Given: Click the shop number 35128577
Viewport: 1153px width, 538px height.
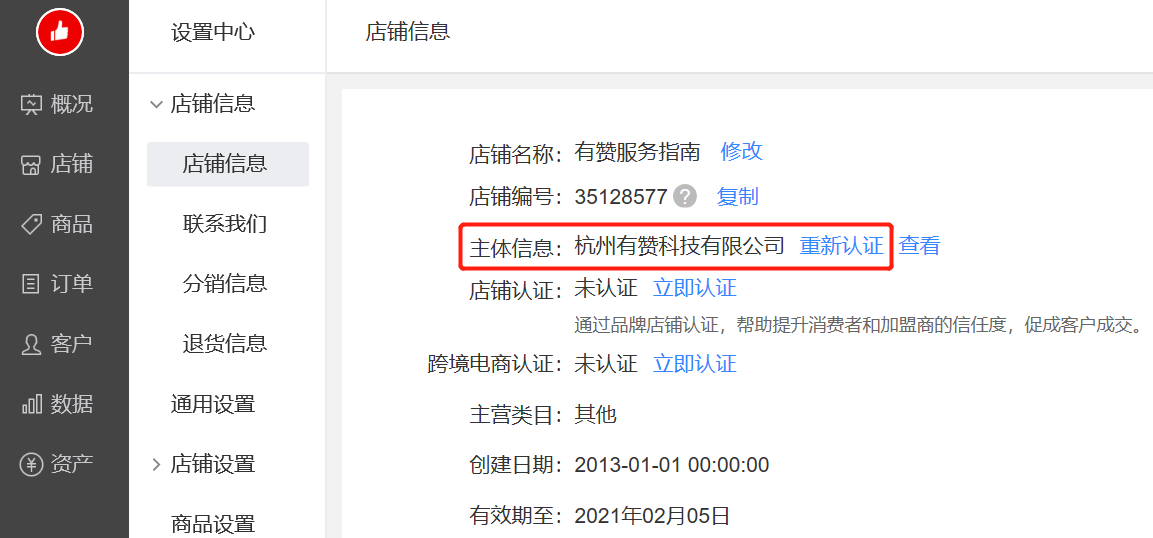Looking at the screenshot, I should 621,197.
